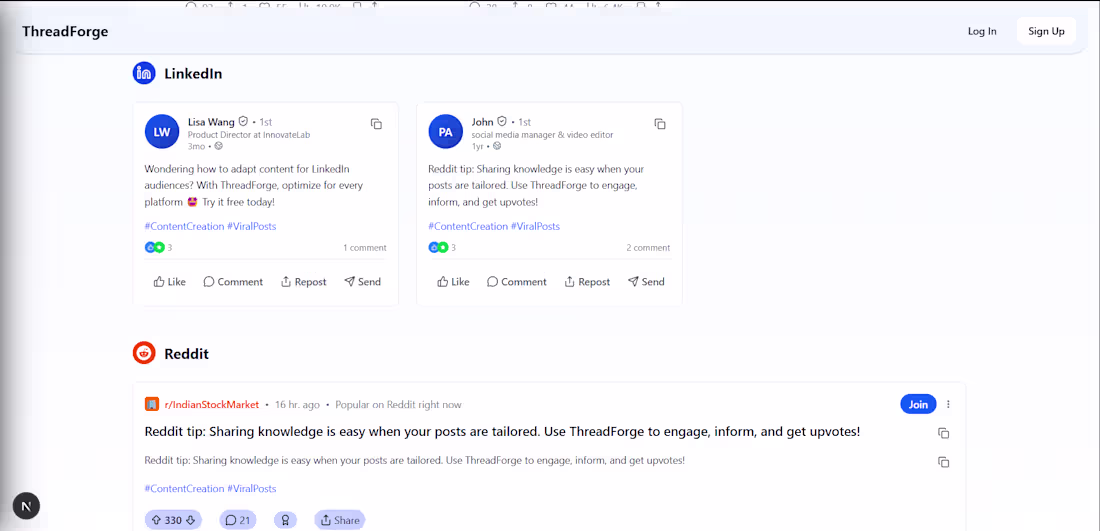Comment on John's post
Image resolution: width=1100 pixels, height=531 pixels.
click(x=516, y=282)
